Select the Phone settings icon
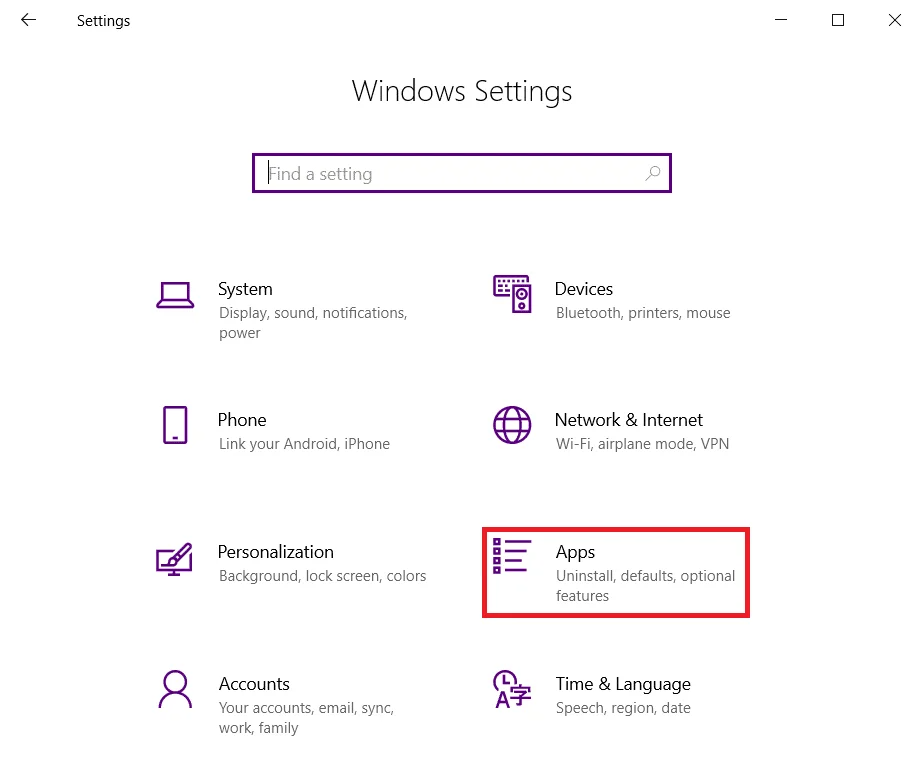The image size is (916, 759). pos(176,426)
